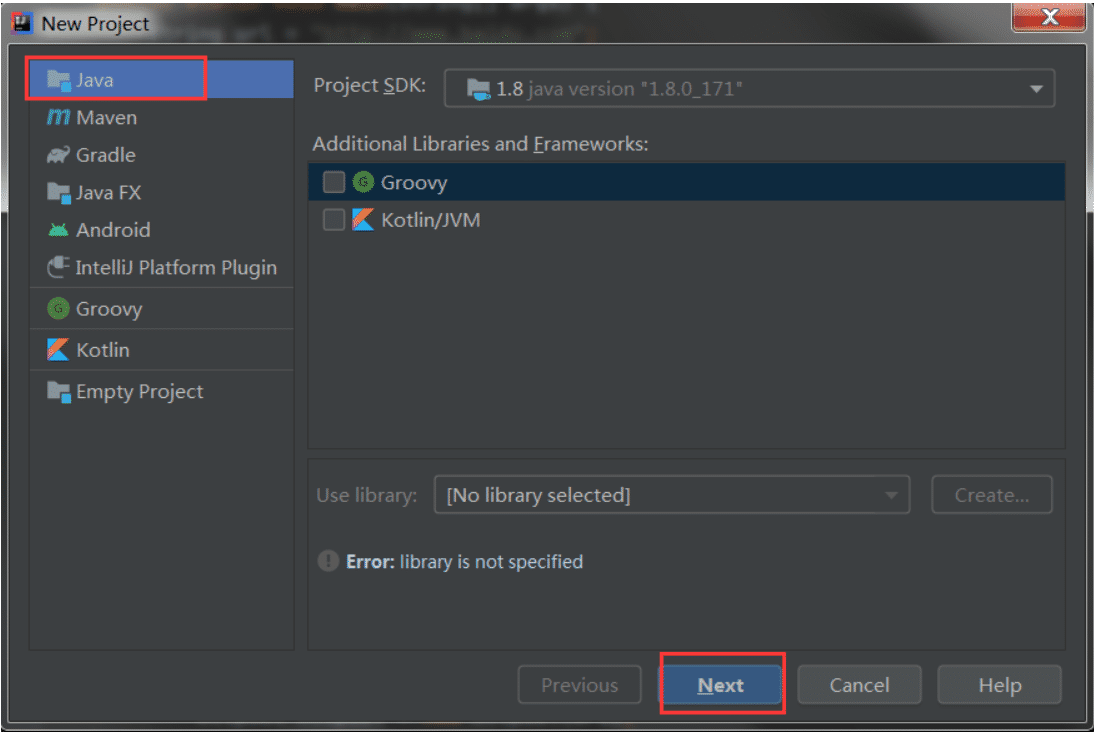
Task: Select the Groovy icon in left sidebar
Action: (58, 309)
